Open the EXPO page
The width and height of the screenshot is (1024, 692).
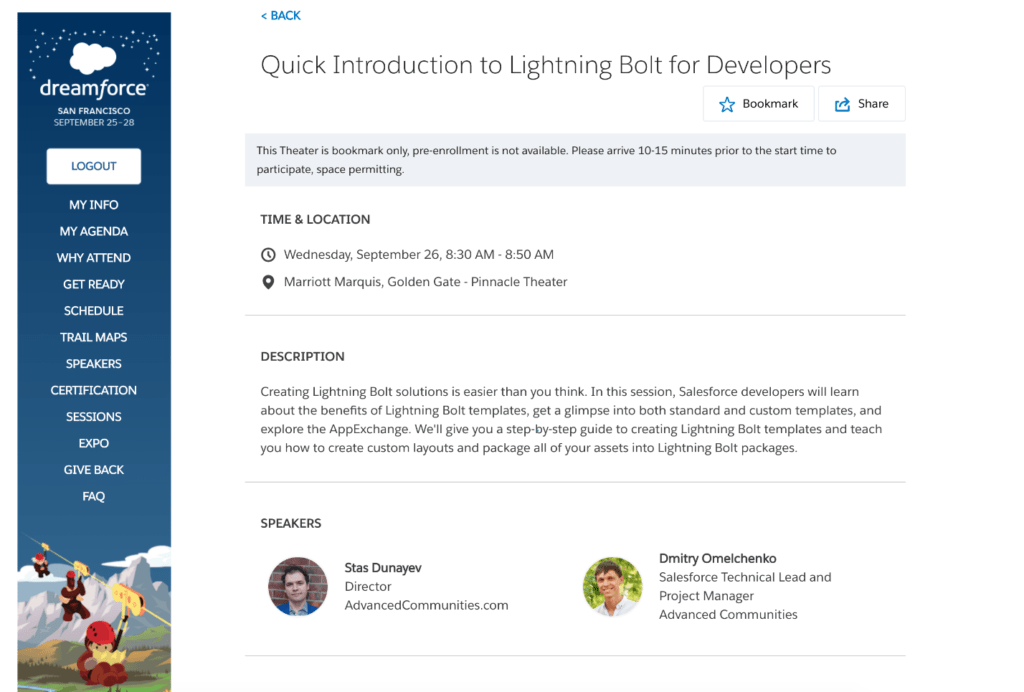pyautogui.click(x=93, y=443)
